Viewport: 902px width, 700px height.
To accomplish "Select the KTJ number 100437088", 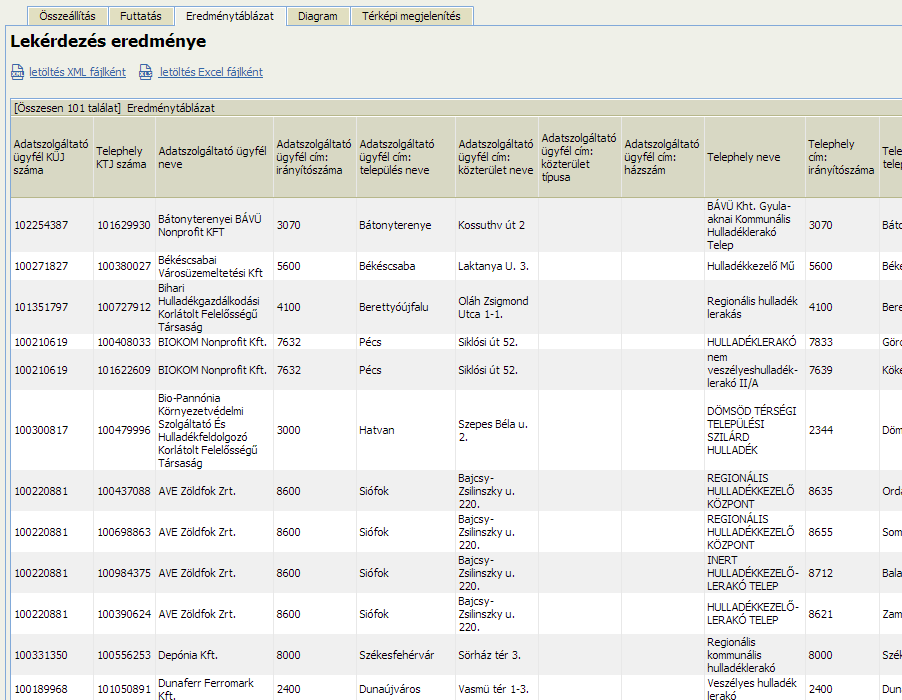I will tap(124, 491).
